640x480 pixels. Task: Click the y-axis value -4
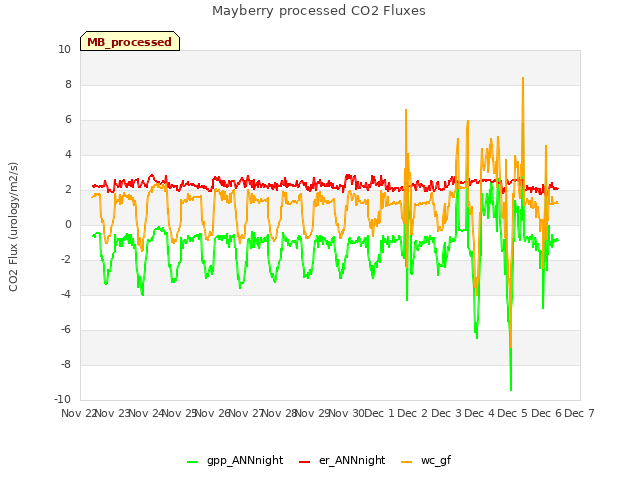66,295
